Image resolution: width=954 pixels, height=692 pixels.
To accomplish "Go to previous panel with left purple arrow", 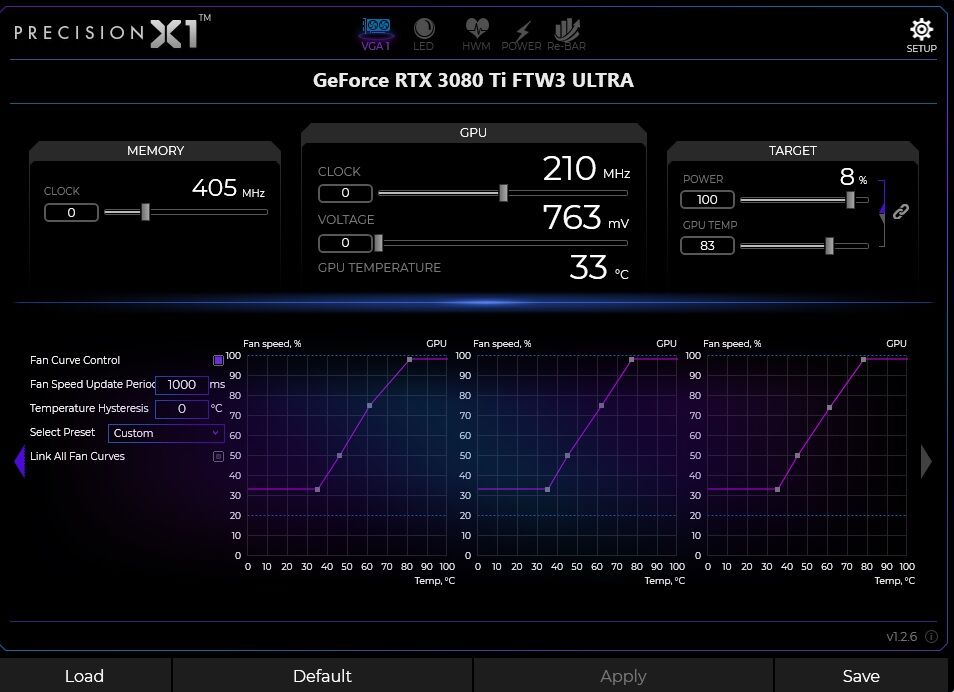I will (x=20, y=461).
